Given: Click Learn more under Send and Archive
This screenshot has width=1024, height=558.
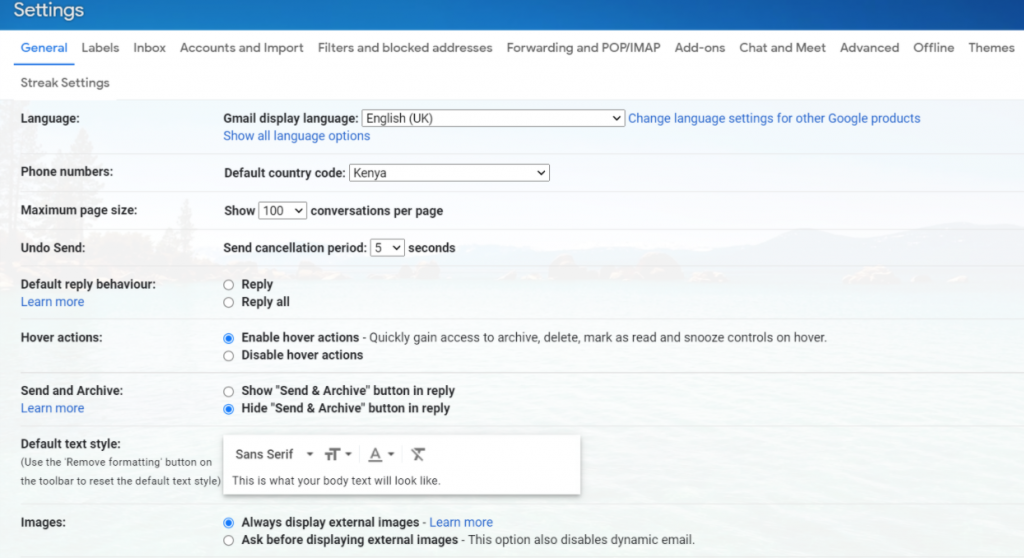Looking at the screenshot, I should [52, 408].
